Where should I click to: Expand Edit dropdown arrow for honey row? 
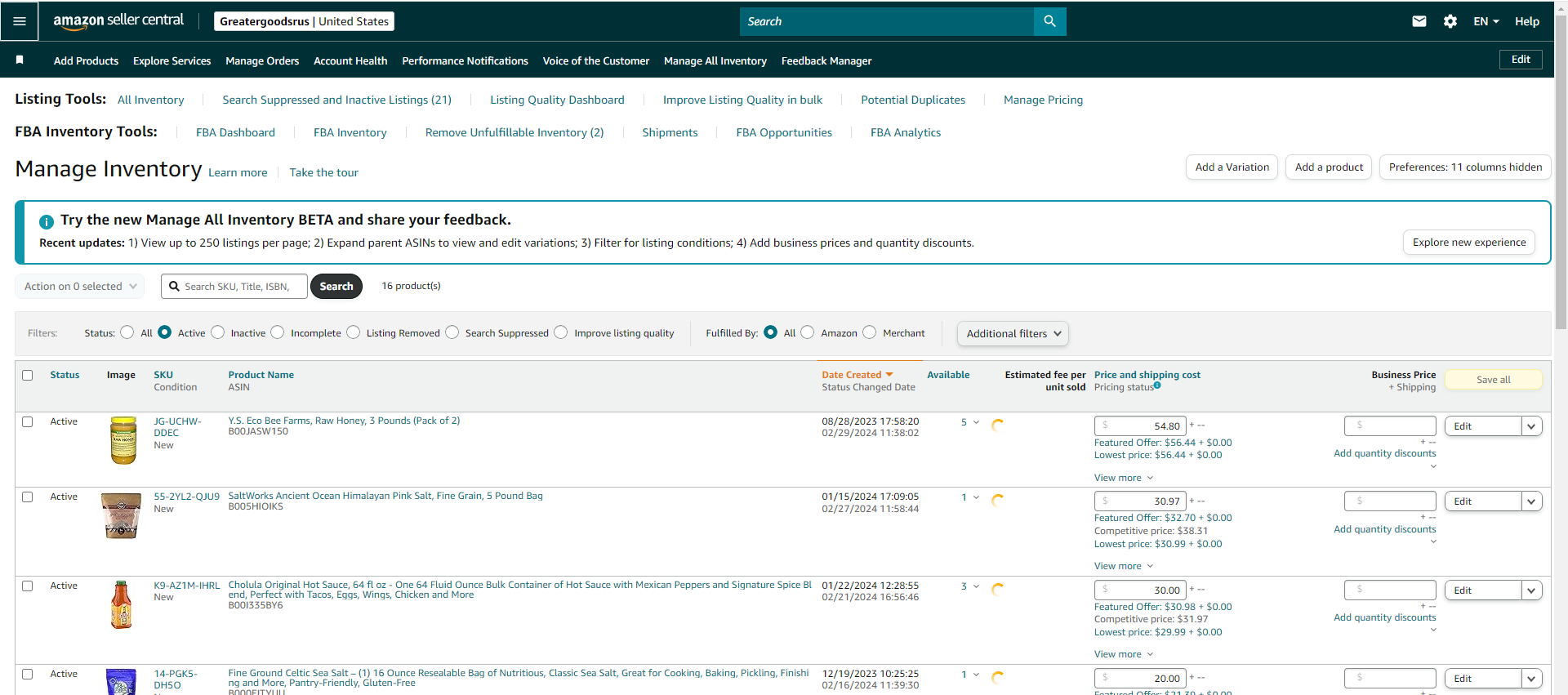tap(1531, 426)
